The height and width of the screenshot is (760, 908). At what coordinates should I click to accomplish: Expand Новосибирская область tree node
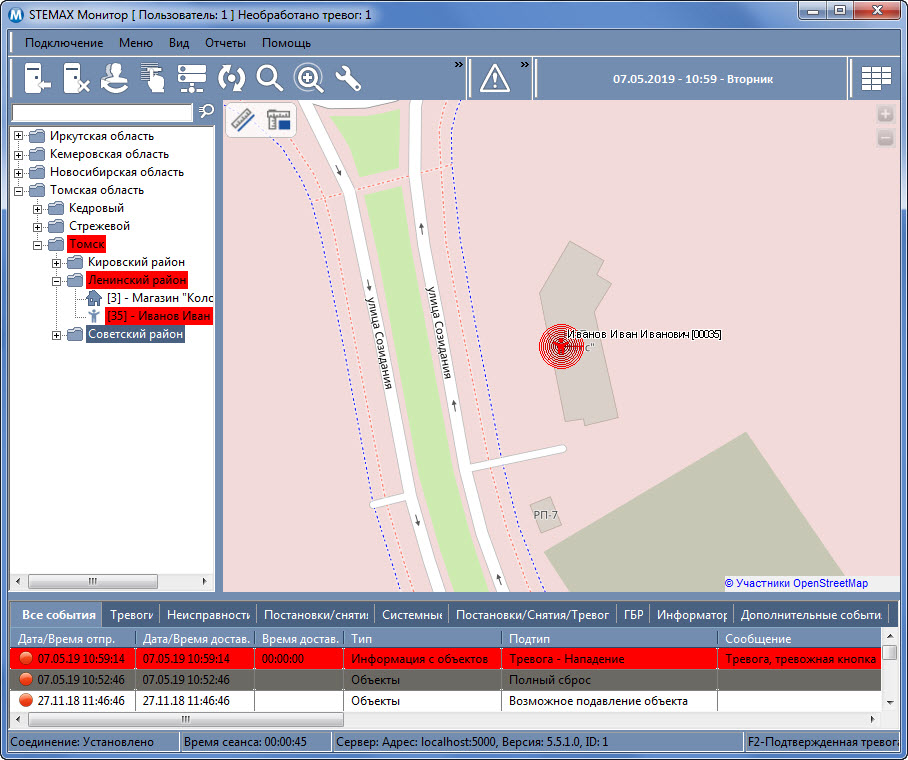click(x=19, y=173)
